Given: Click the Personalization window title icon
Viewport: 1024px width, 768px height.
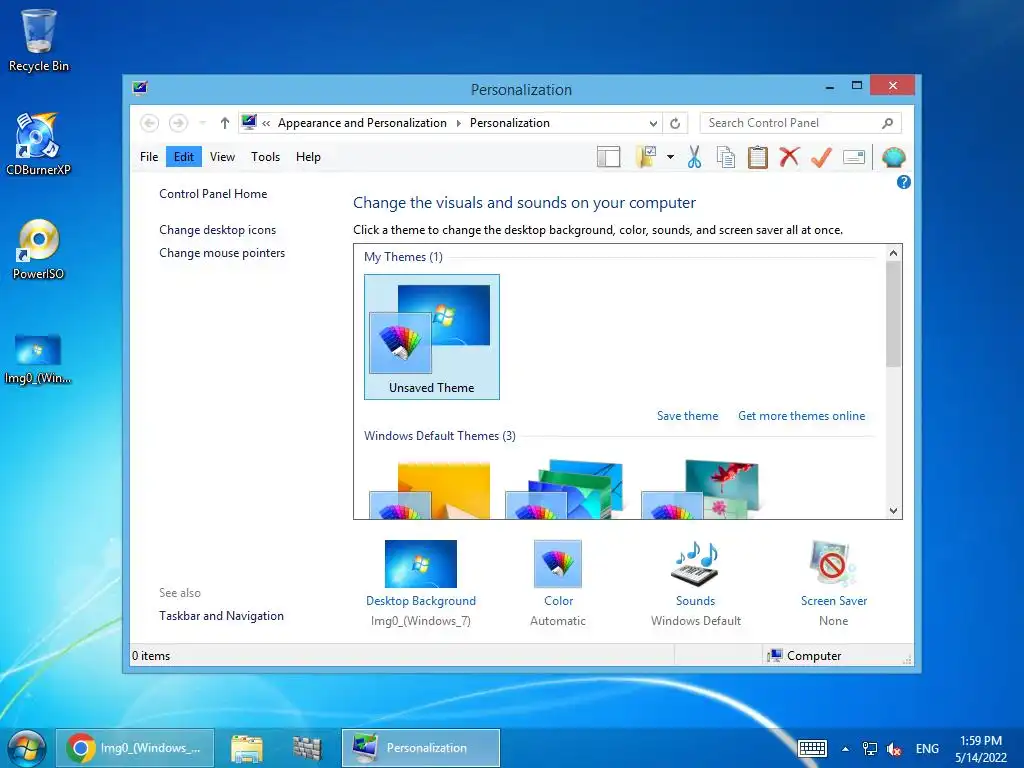Looking at the screenshot, I should coord(140,88).
